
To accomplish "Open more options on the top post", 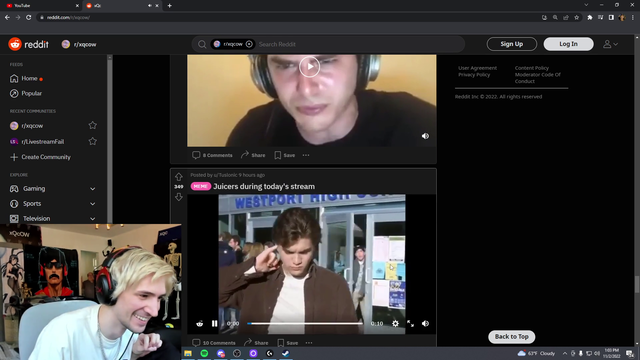I will pyautogui.click(x=306, y=155).
